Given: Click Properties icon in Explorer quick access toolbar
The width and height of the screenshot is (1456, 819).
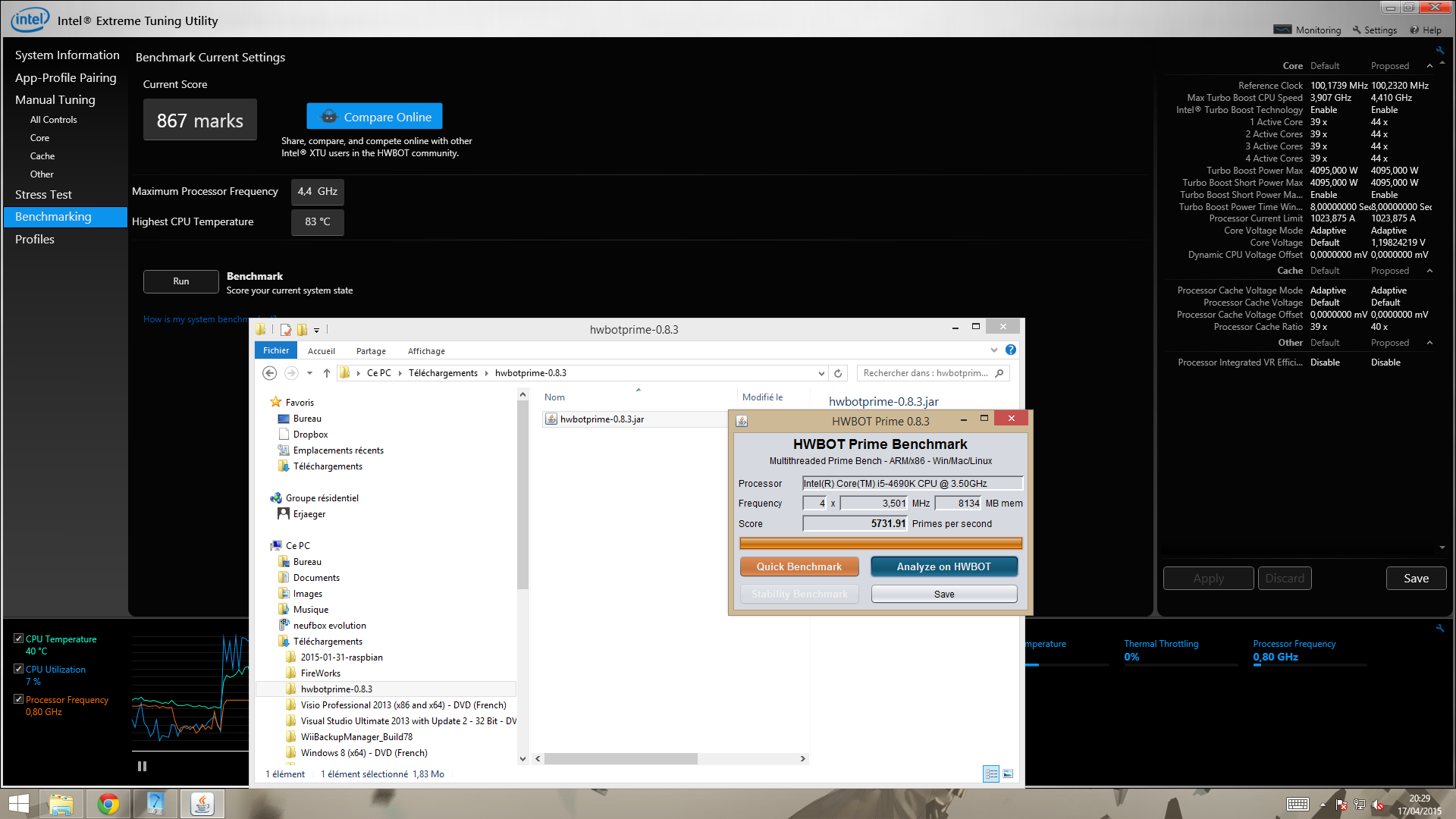Looking at the screenshot, I should pos(286,330).
